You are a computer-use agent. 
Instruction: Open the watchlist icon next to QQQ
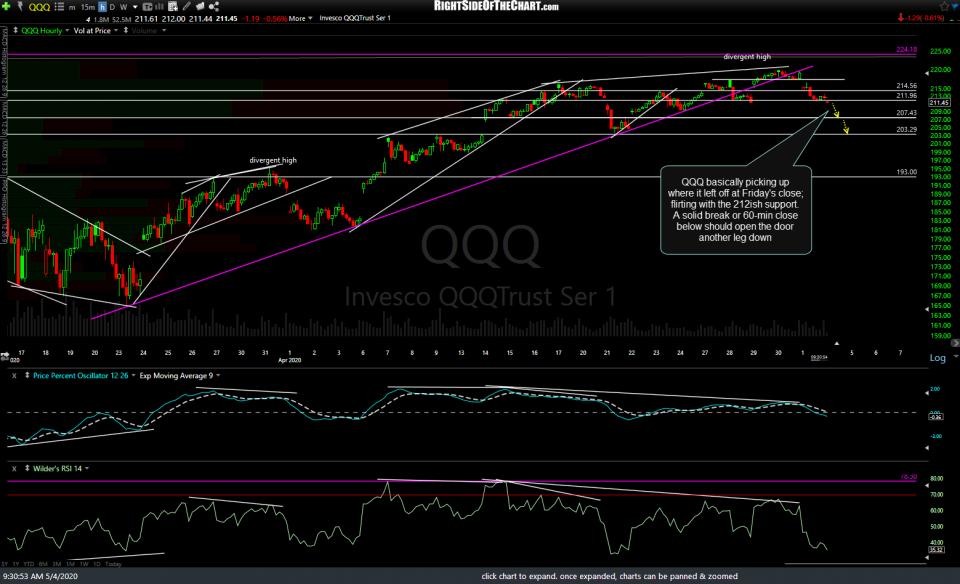point(58,7)
